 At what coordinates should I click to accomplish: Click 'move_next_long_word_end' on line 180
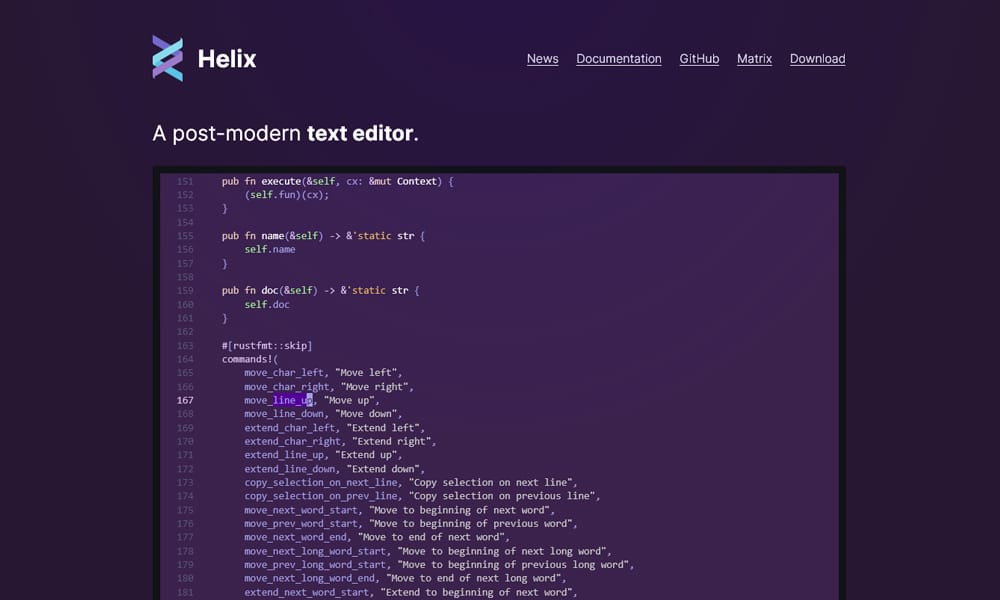point(309,578)
